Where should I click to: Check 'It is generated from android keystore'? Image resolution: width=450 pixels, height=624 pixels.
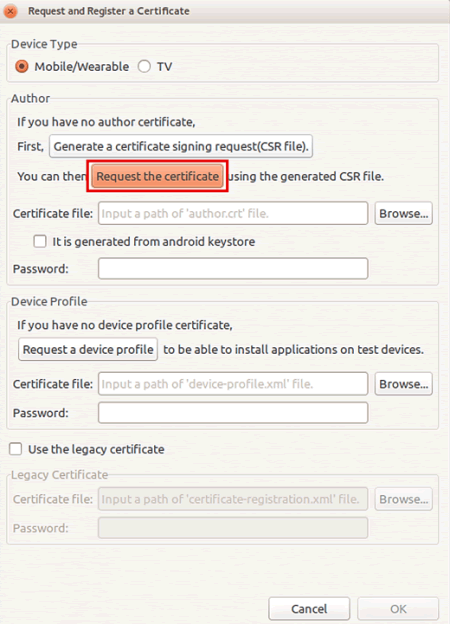tap(40, 241)
